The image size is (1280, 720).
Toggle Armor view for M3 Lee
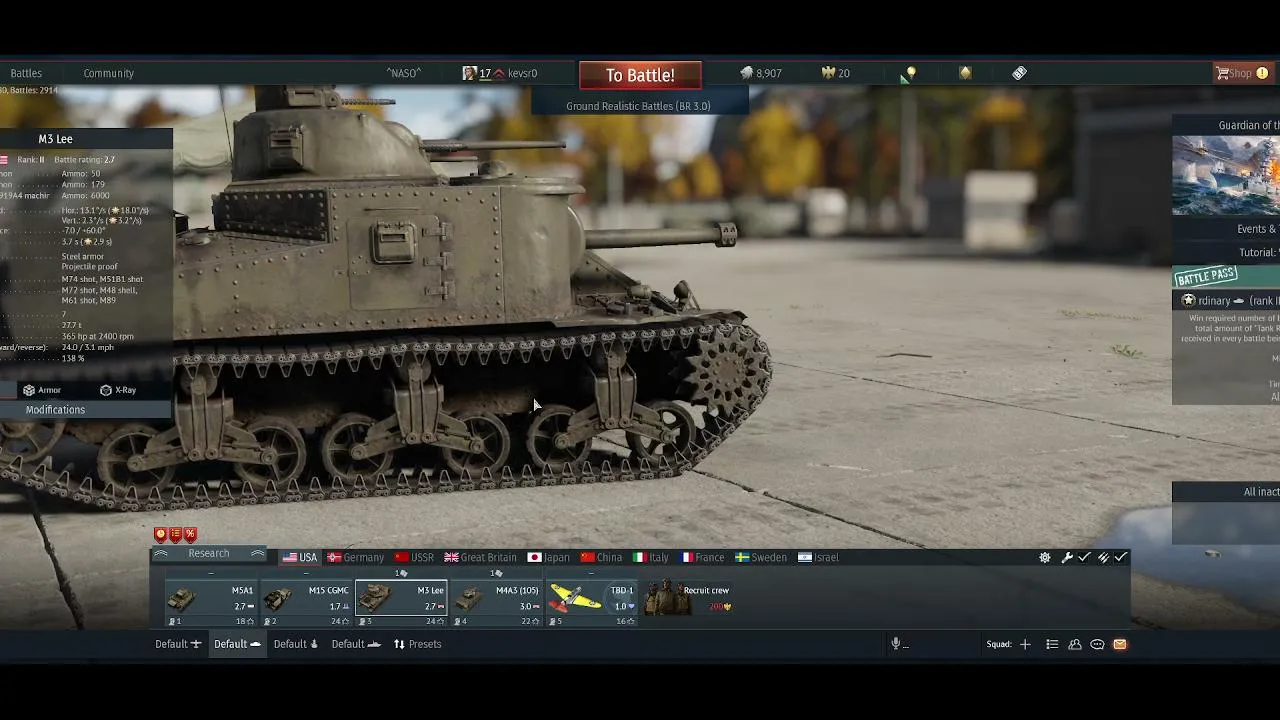click(x=42, y=390)
